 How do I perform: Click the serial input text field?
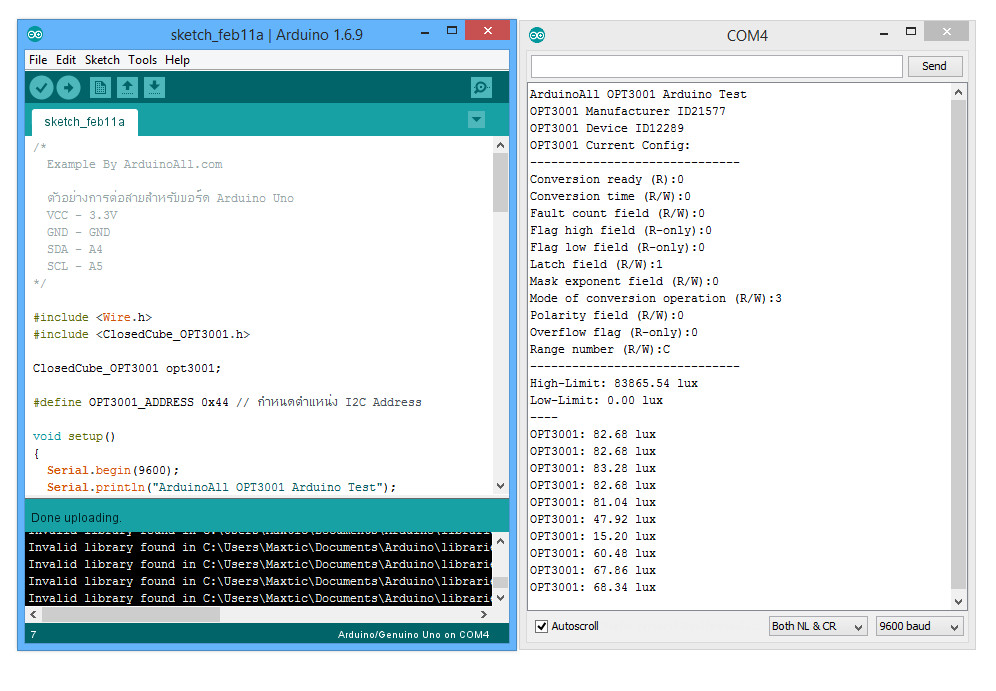click(717, 66)
